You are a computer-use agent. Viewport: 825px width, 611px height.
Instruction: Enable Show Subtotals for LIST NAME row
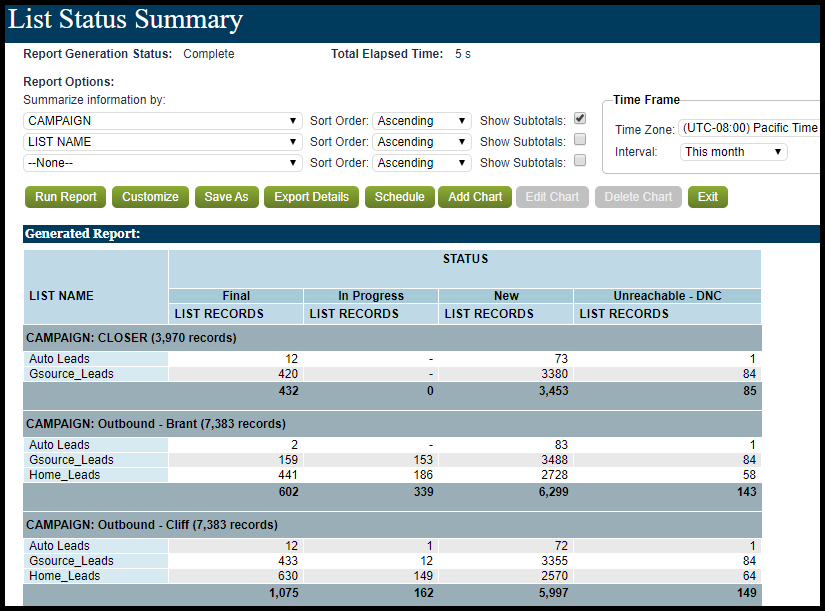point(580,139)
